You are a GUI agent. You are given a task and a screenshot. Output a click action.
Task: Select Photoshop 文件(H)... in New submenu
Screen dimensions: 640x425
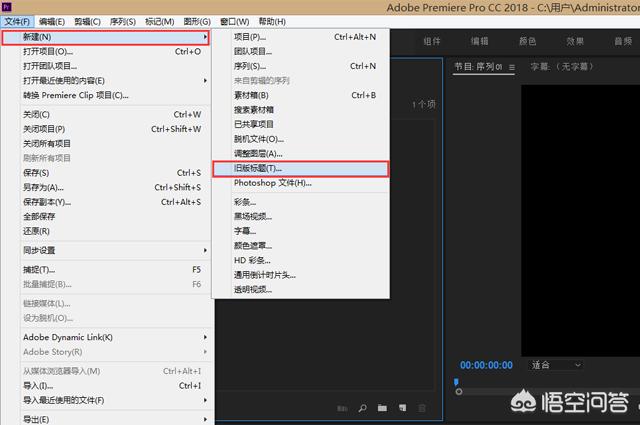pyautogui.click(x=301, y=183)
